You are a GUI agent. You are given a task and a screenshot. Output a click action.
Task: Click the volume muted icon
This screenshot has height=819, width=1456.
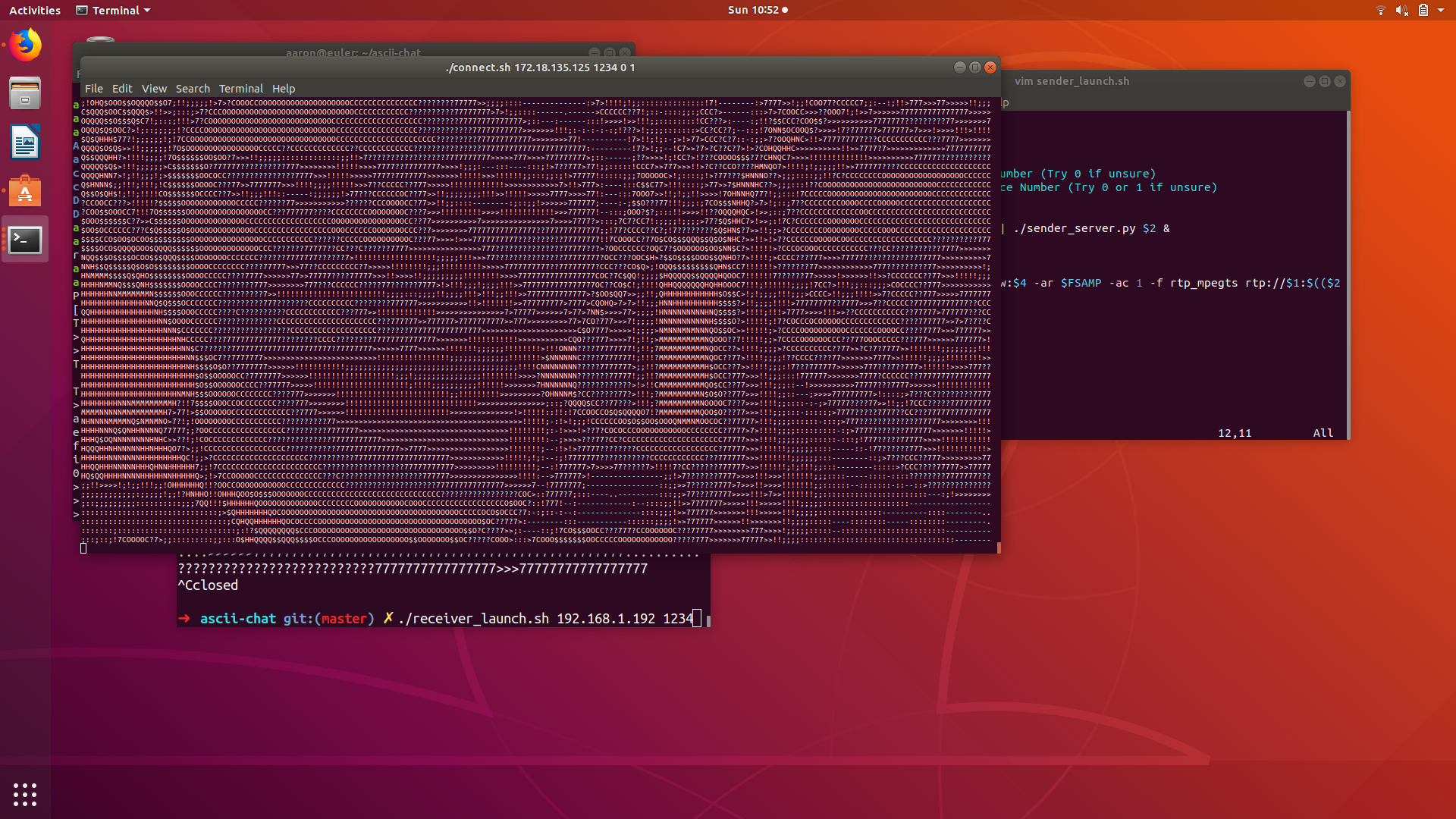point(1401,10)
